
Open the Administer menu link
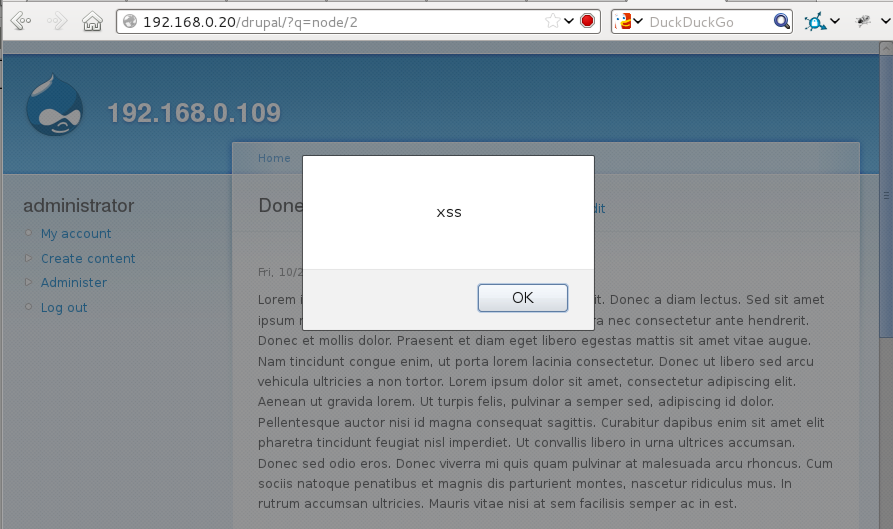[x=73, y=282]
